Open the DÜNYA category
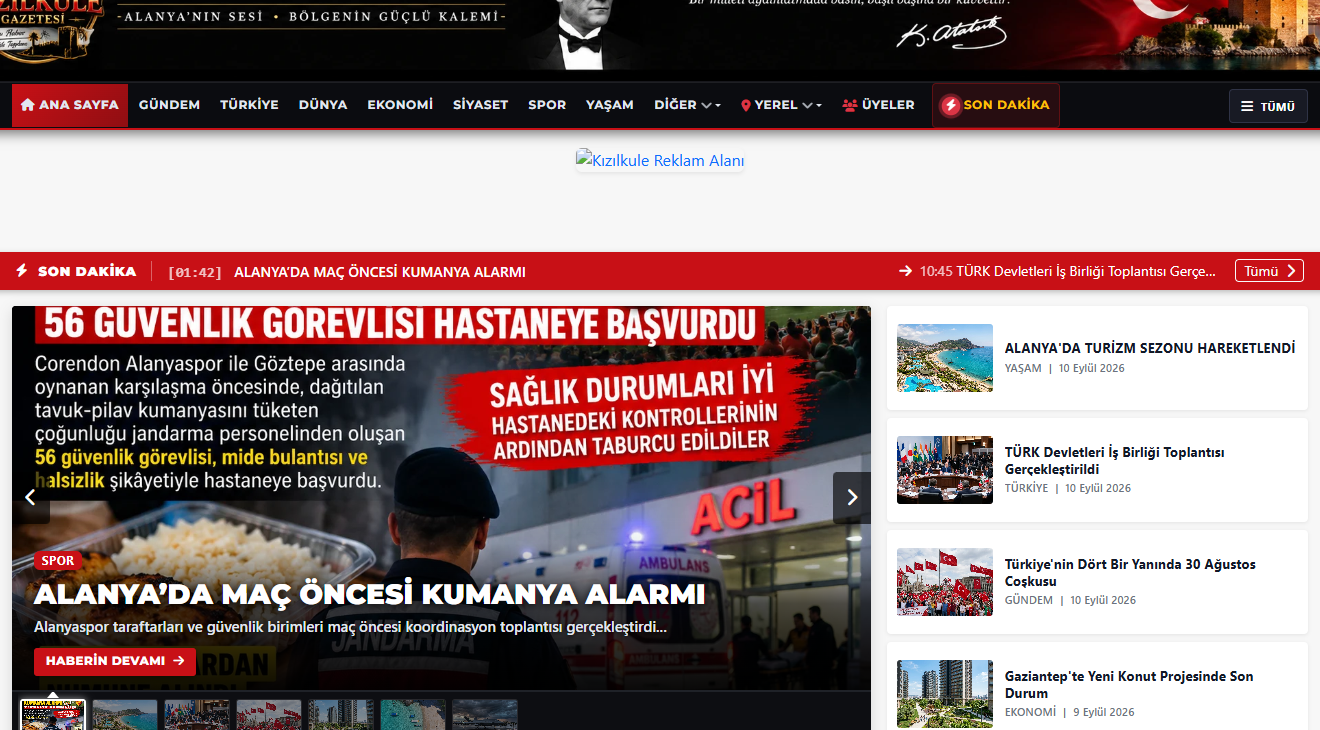Image resolution: width=1320 pixels, height=730 pixels. 323,105
